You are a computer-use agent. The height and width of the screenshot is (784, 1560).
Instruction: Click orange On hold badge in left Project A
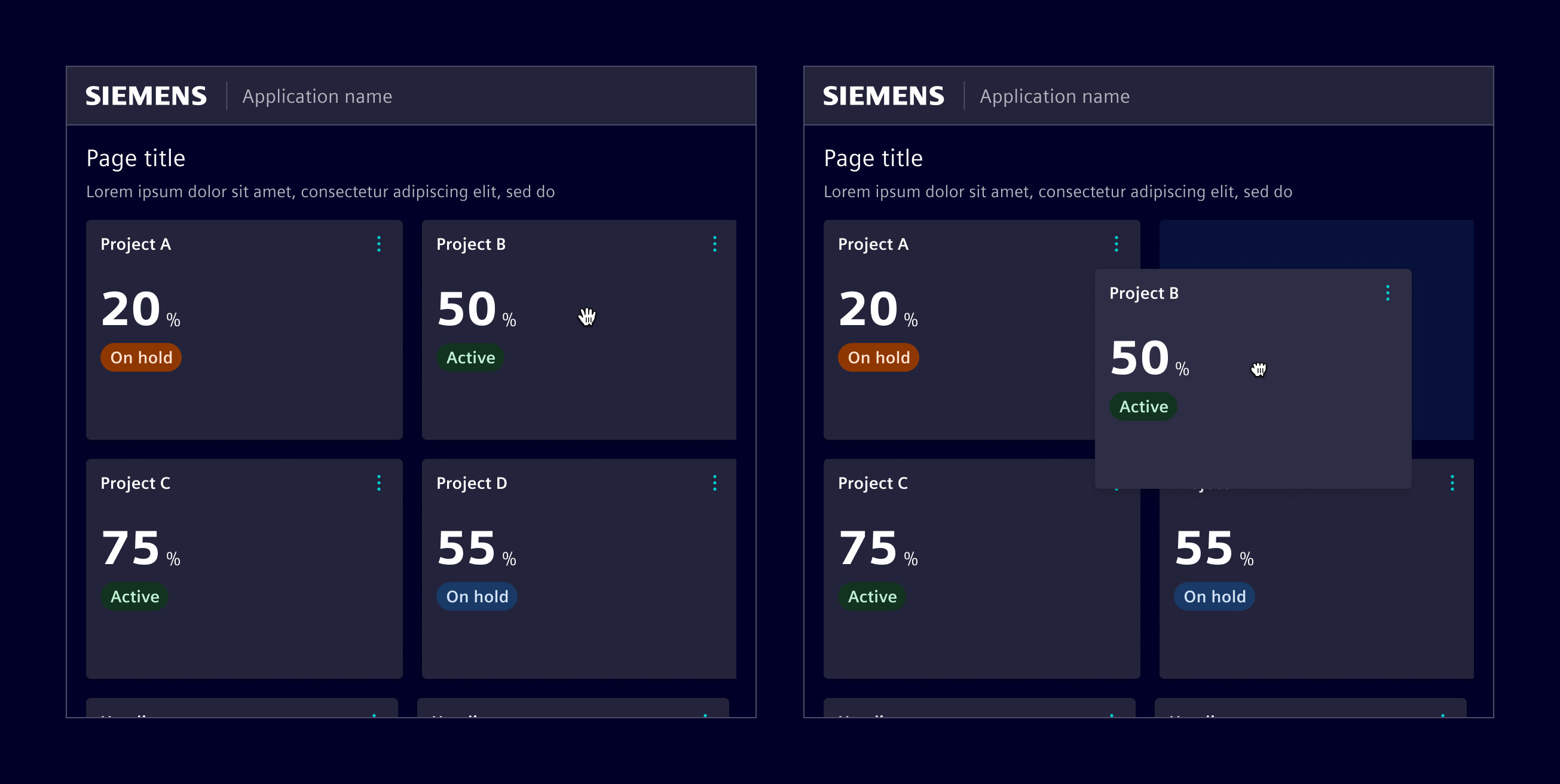click(x=141, y=358)
